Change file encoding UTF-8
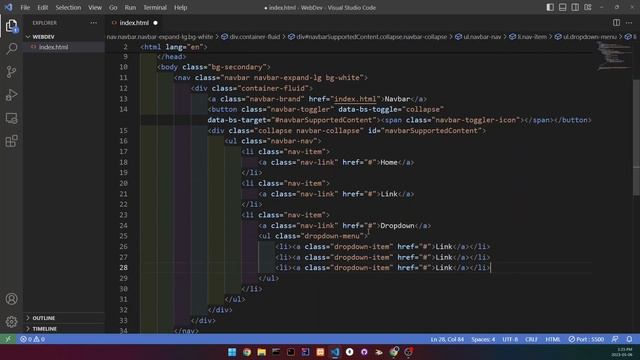The width and height of the screenshot is (640, 360). pyautogui.click(x=510, y=339)
